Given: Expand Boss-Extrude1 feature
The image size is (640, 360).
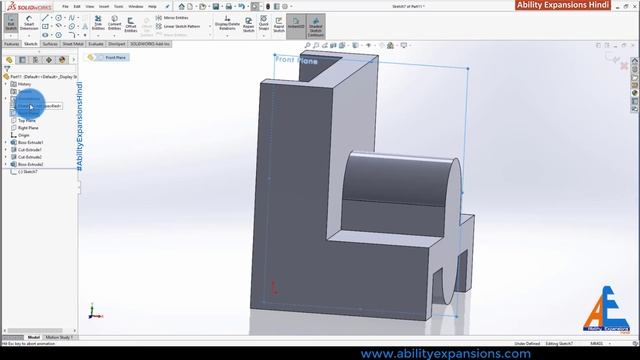Looking at the screenshot, I should pyautogui.click(x=6, y=142).
